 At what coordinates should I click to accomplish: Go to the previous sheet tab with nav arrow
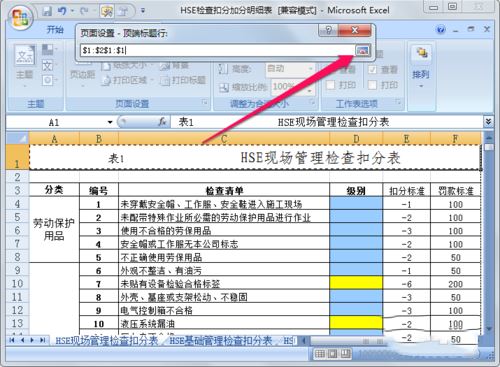pos(22,340)
